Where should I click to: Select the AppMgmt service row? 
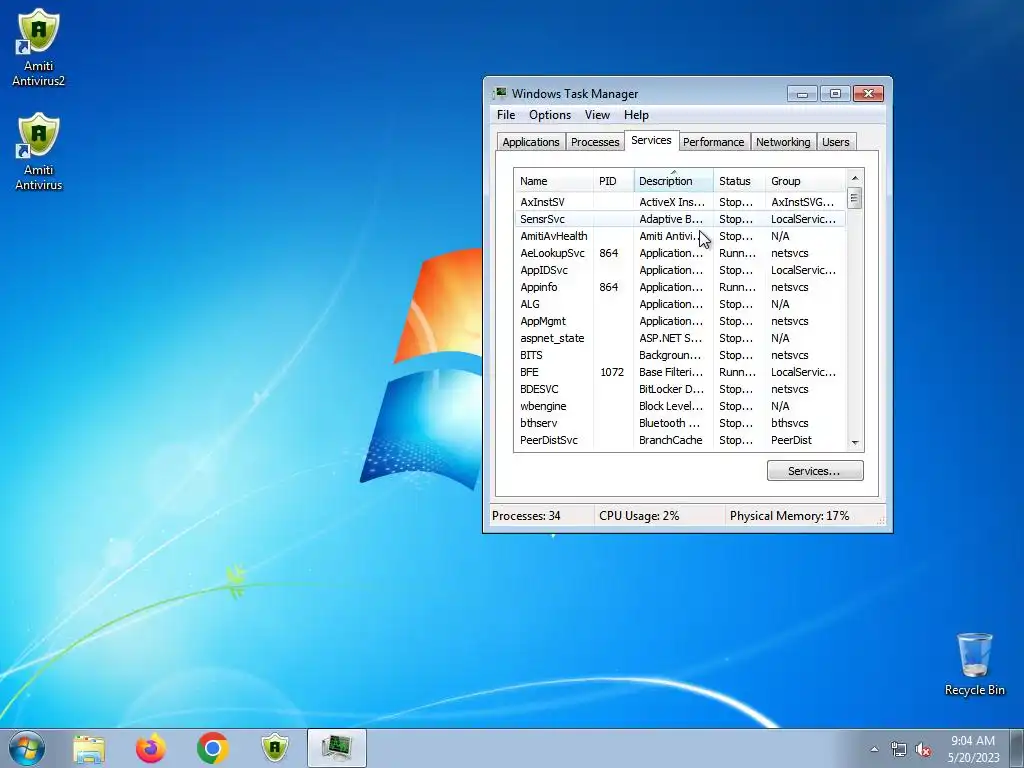tap(680, 321)
